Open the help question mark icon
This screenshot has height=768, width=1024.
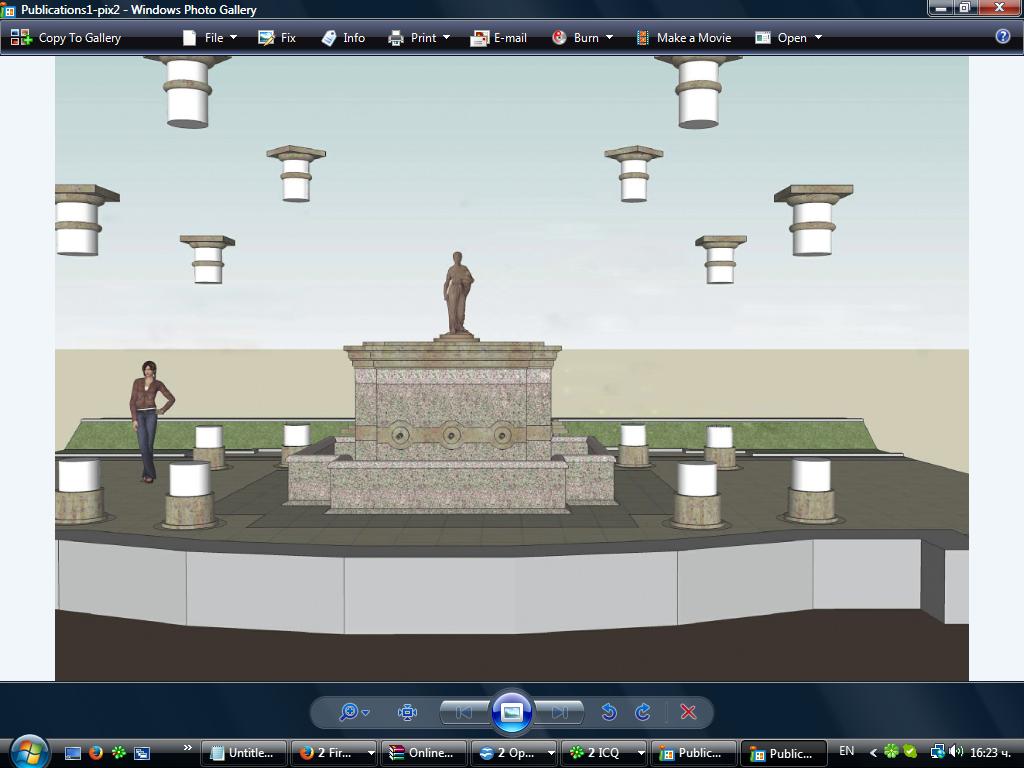1003,37
